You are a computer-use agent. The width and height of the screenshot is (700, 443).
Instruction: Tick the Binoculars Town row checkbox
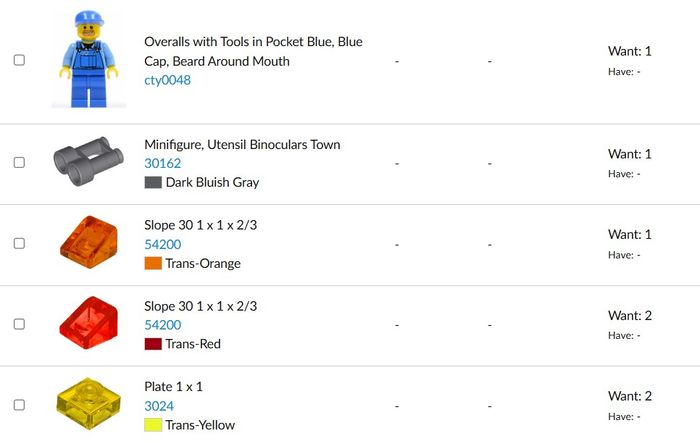point(19,162)
